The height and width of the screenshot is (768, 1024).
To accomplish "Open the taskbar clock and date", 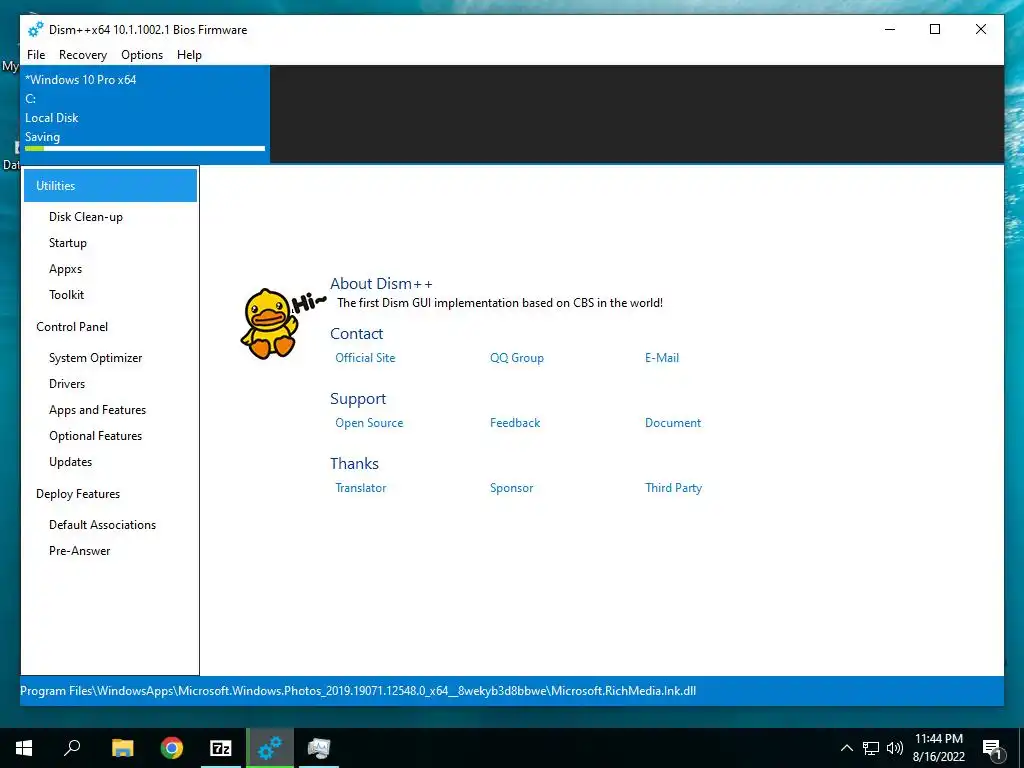I will [x=938, y=748].
